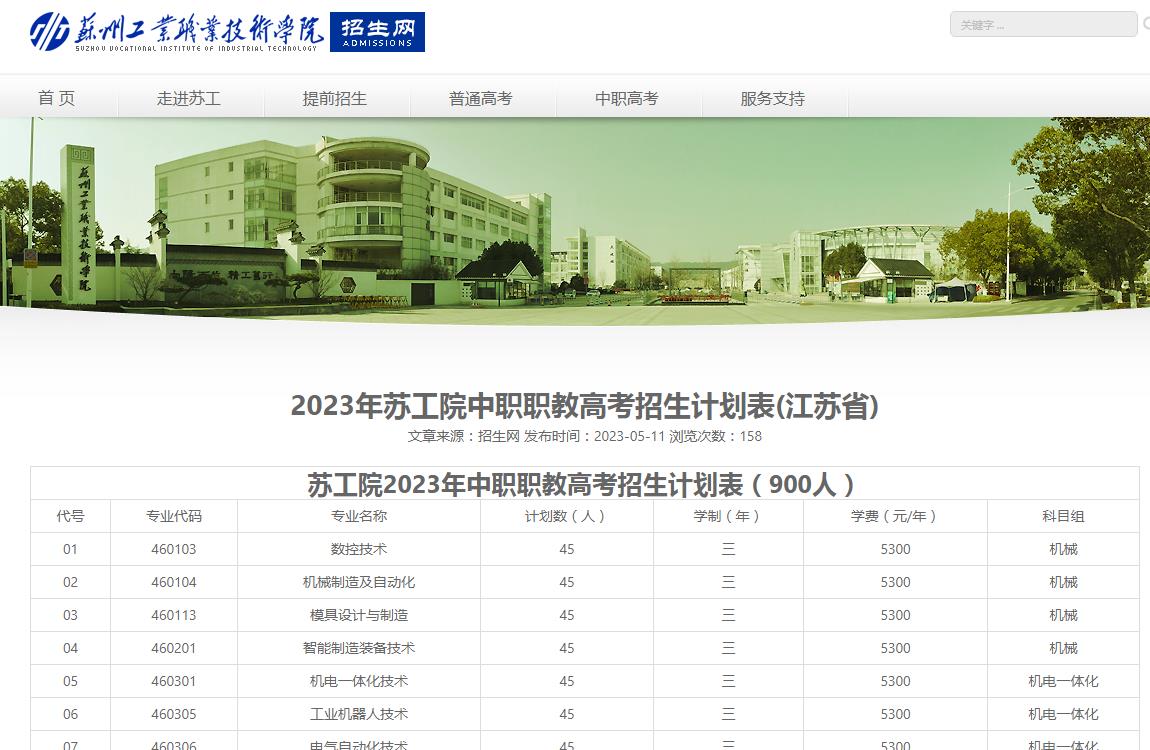Click the Suzhou Vocational Institute logo
The width and height of the screenshot is (1150, 750).
(176, 32)
